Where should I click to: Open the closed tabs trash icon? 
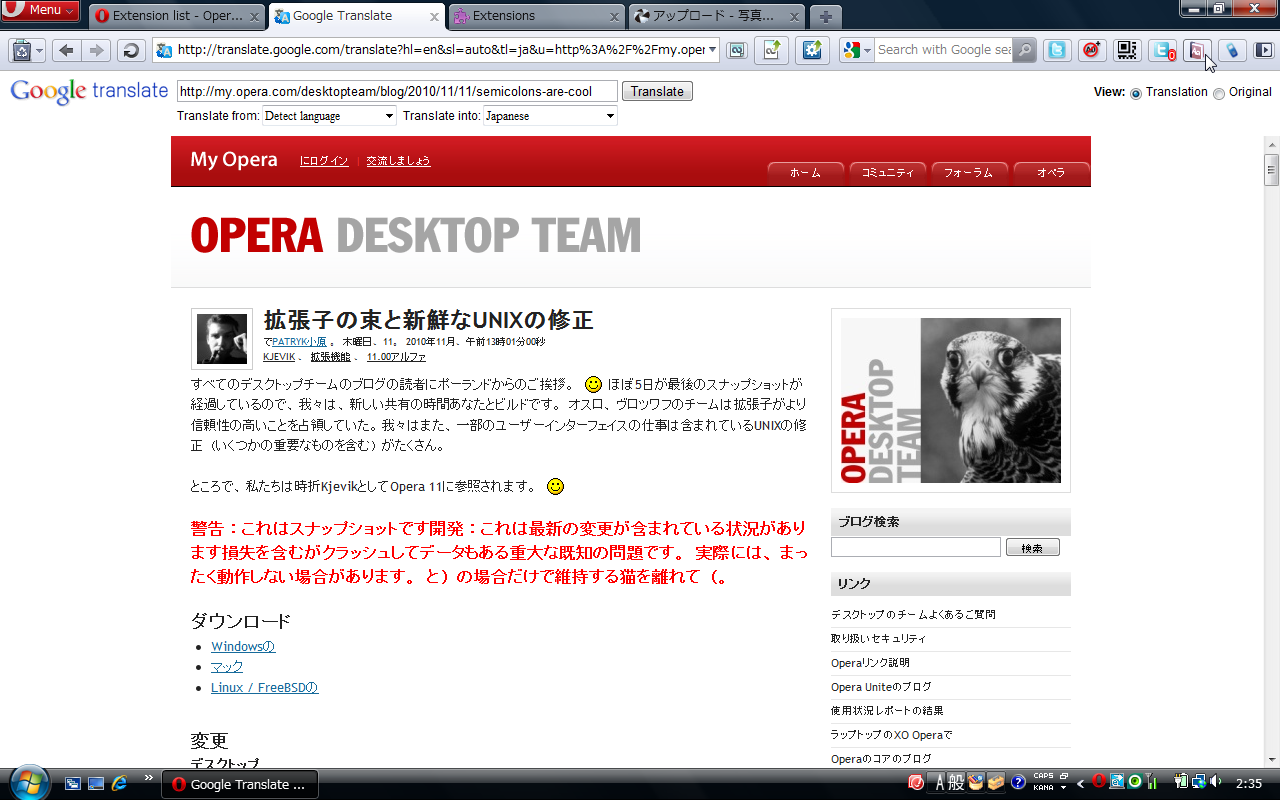tap(21, 50)
